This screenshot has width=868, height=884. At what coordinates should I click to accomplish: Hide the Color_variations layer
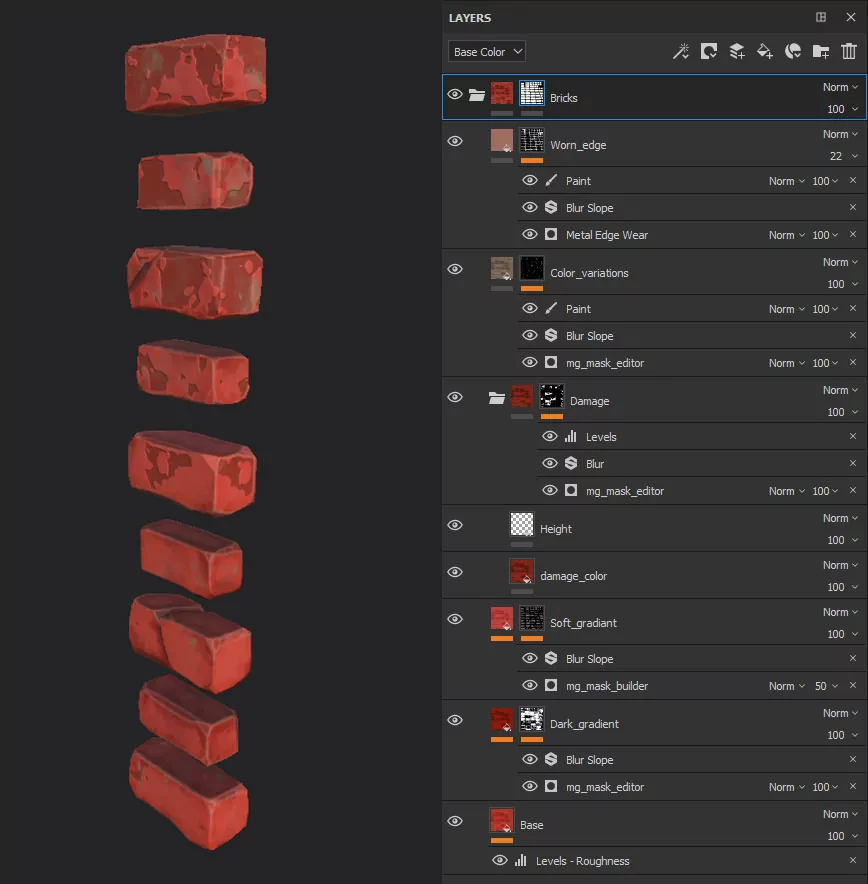[x=455, y=269]
